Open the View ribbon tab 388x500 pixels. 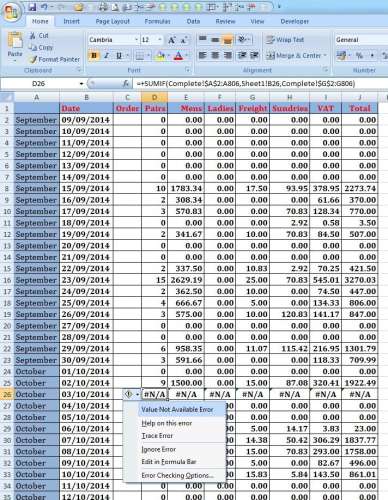(257, 21)
